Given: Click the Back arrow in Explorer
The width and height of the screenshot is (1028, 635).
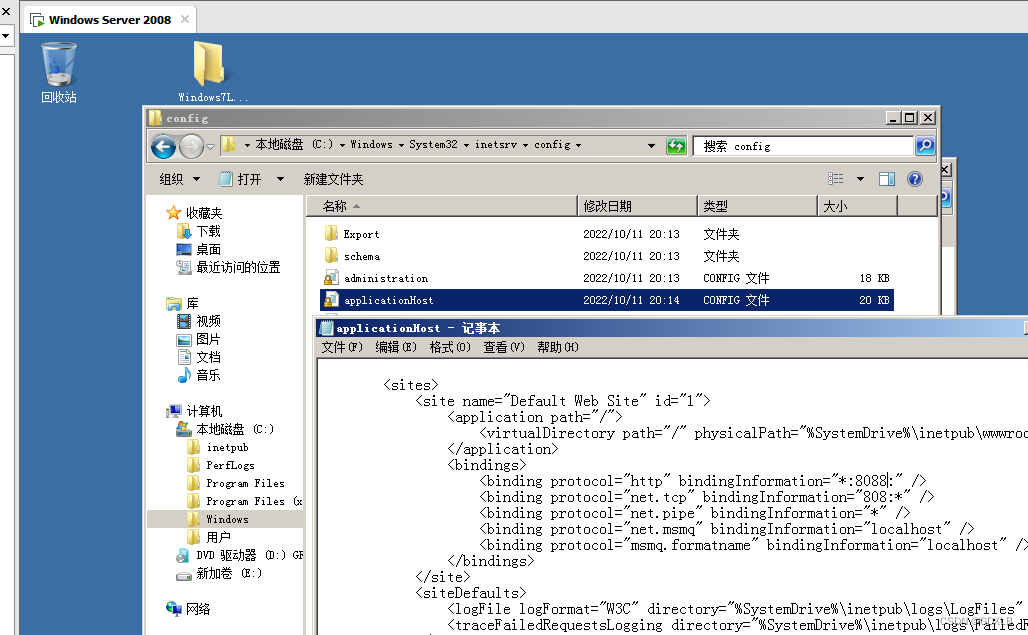Looking at the screenshot, I should click(163, 146).
